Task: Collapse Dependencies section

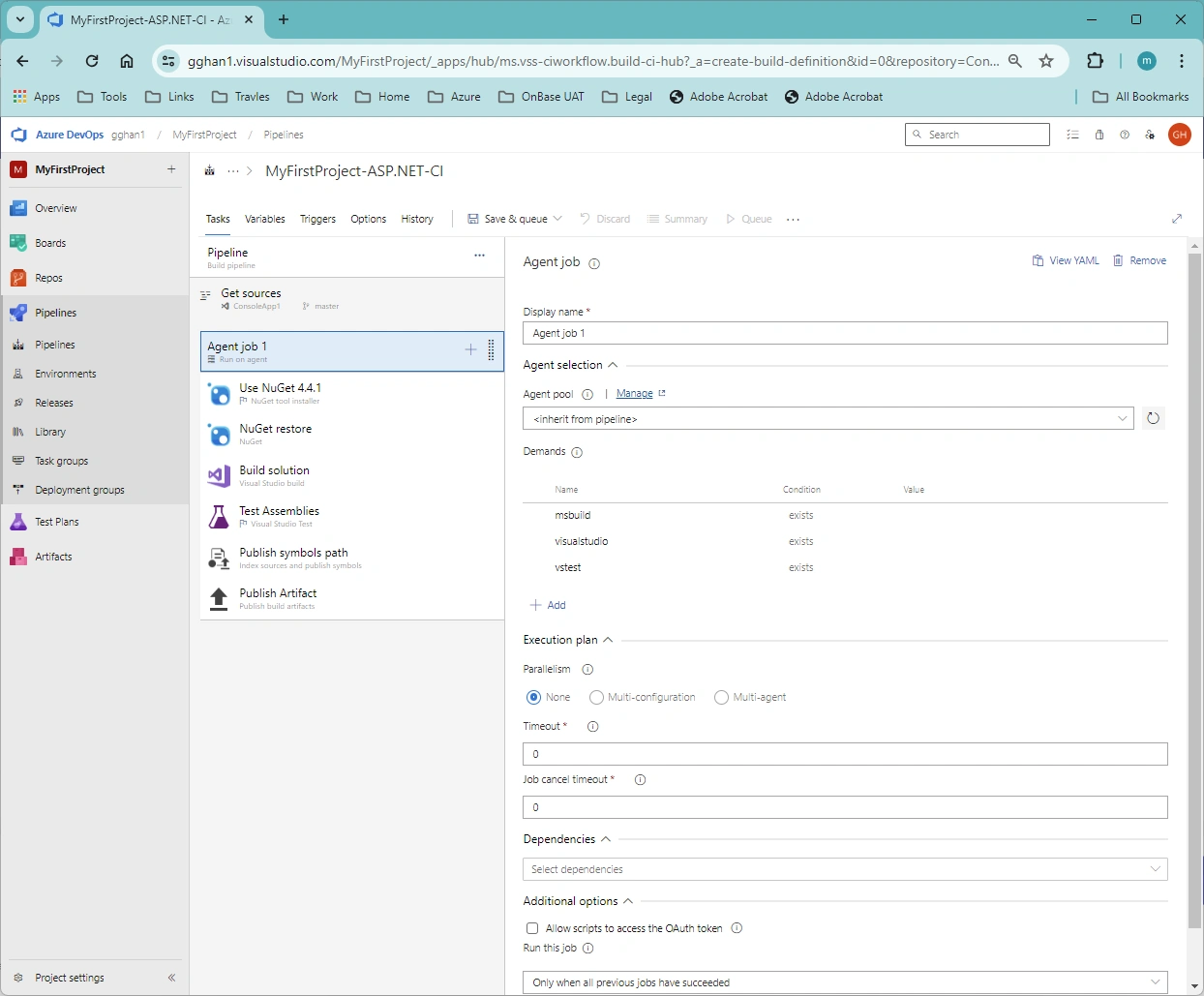Action: click(x=606, y=839)
